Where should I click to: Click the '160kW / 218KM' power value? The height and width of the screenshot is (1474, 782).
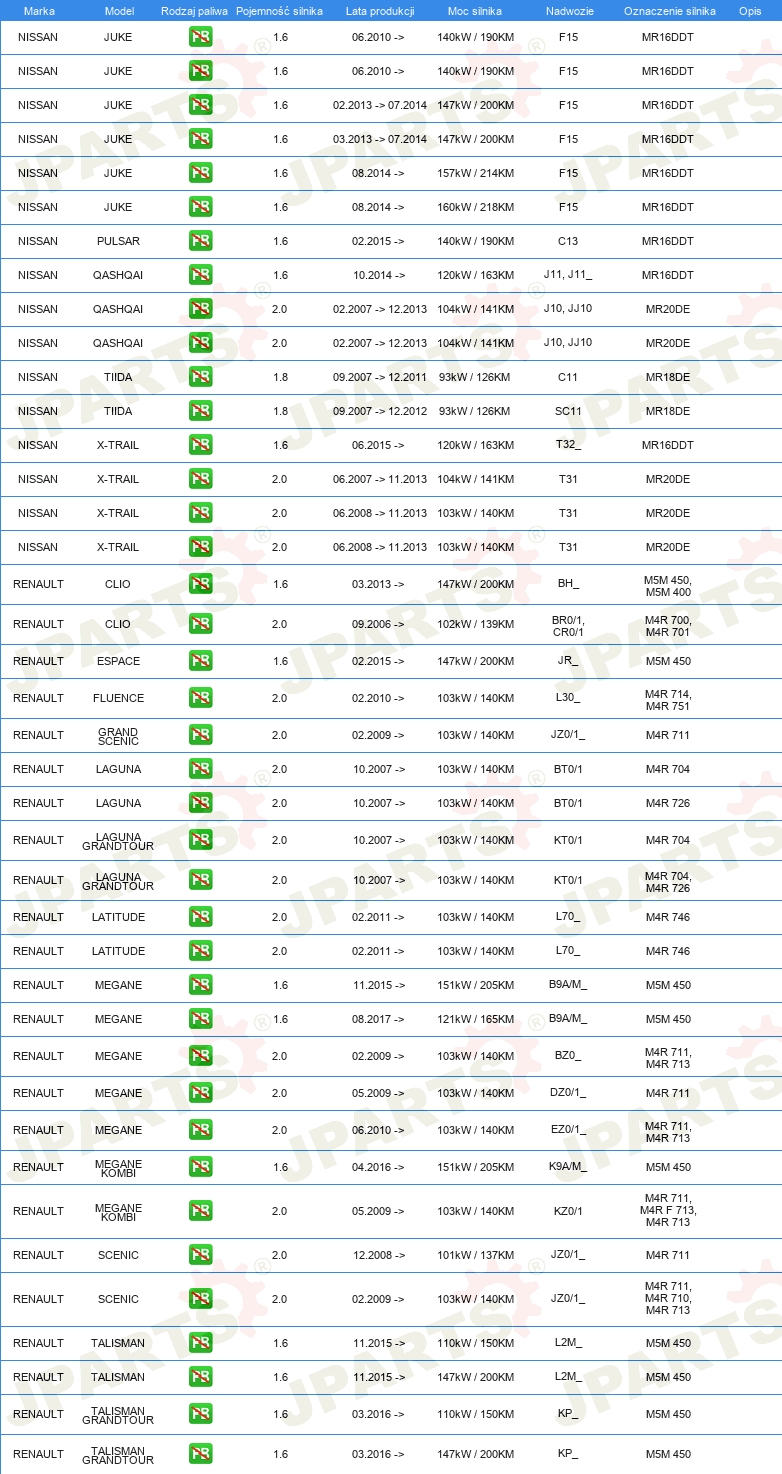point(476,207)
